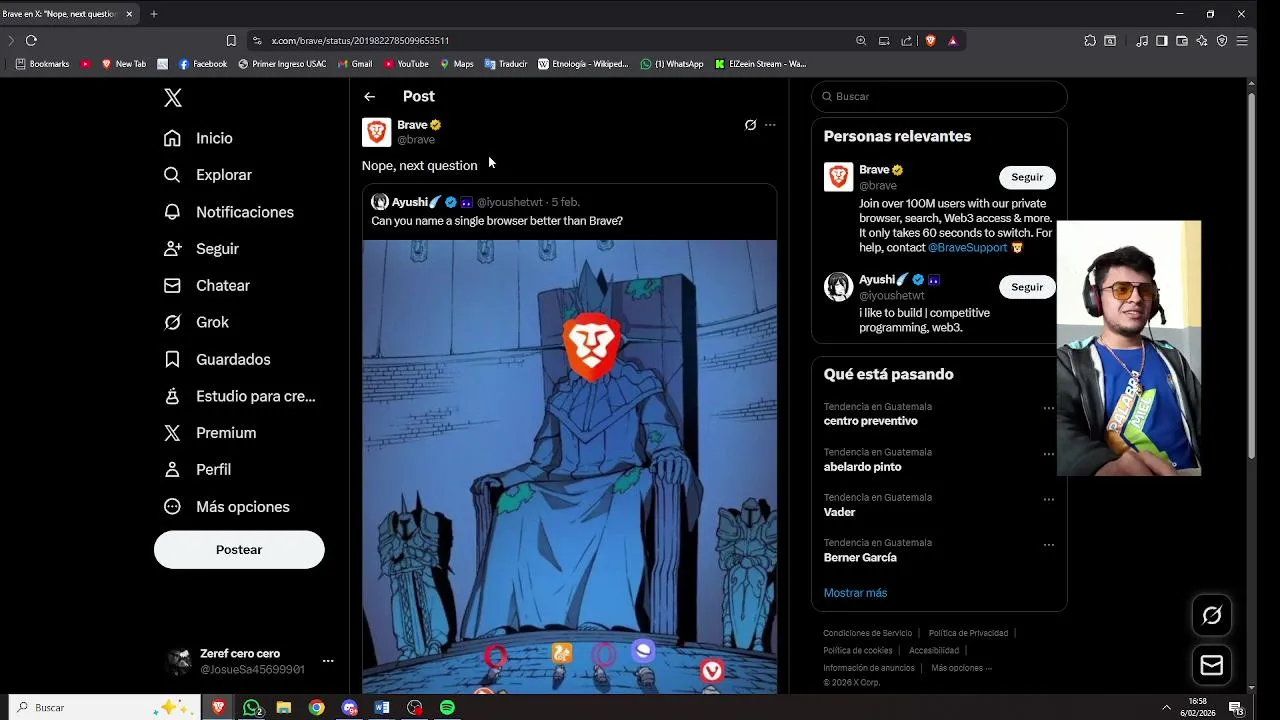1280x720 pixels.
Task: Click the Postear button
Action: point(239,550)
